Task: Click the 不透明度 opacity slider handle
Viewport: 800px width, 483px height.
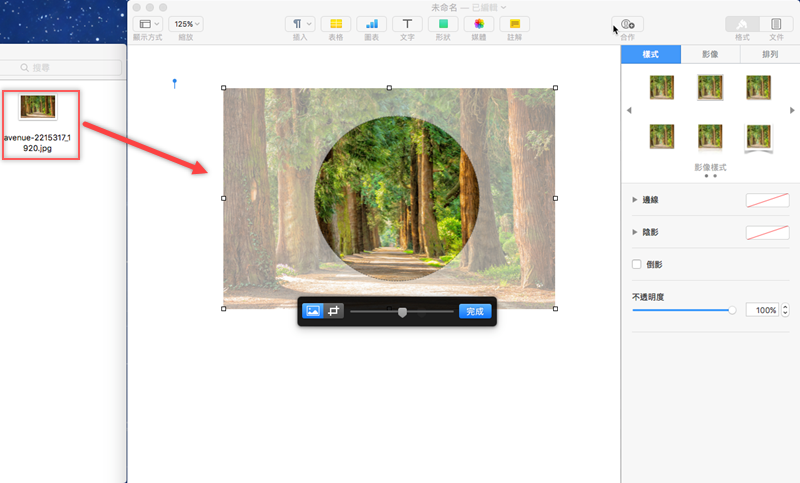Action: point(732,310)
